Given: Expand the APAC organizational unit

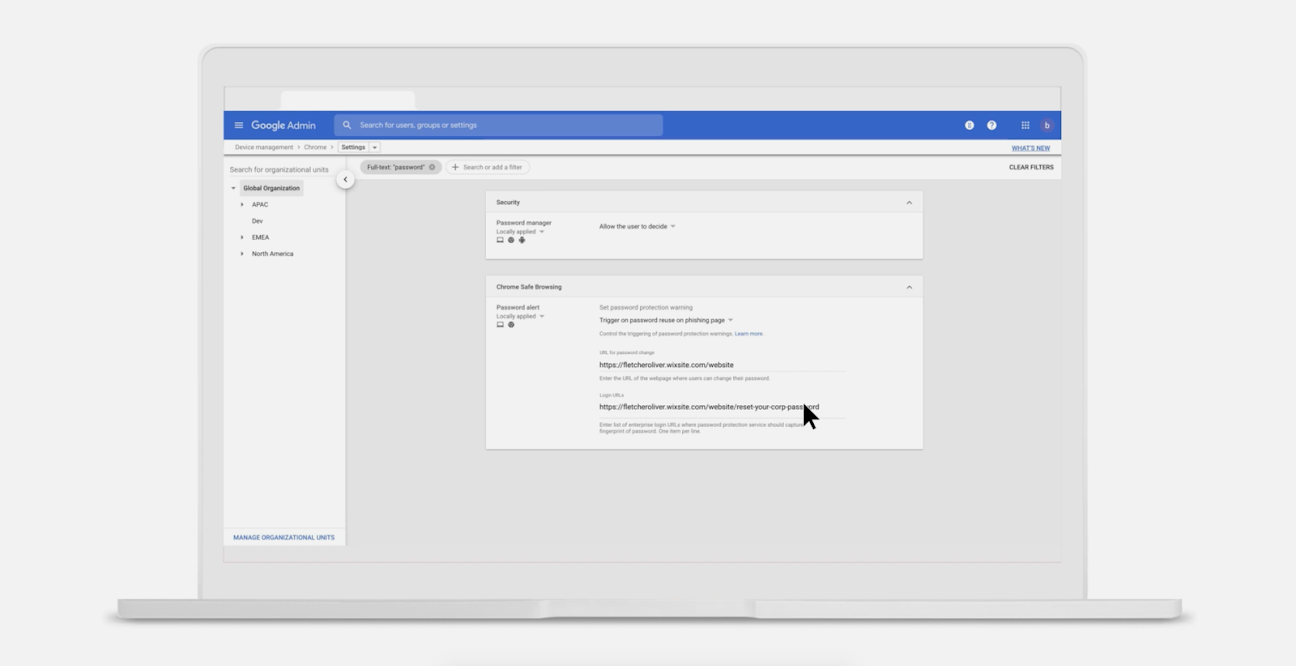Looking at the screenshot, I should (x=242, y=205).
